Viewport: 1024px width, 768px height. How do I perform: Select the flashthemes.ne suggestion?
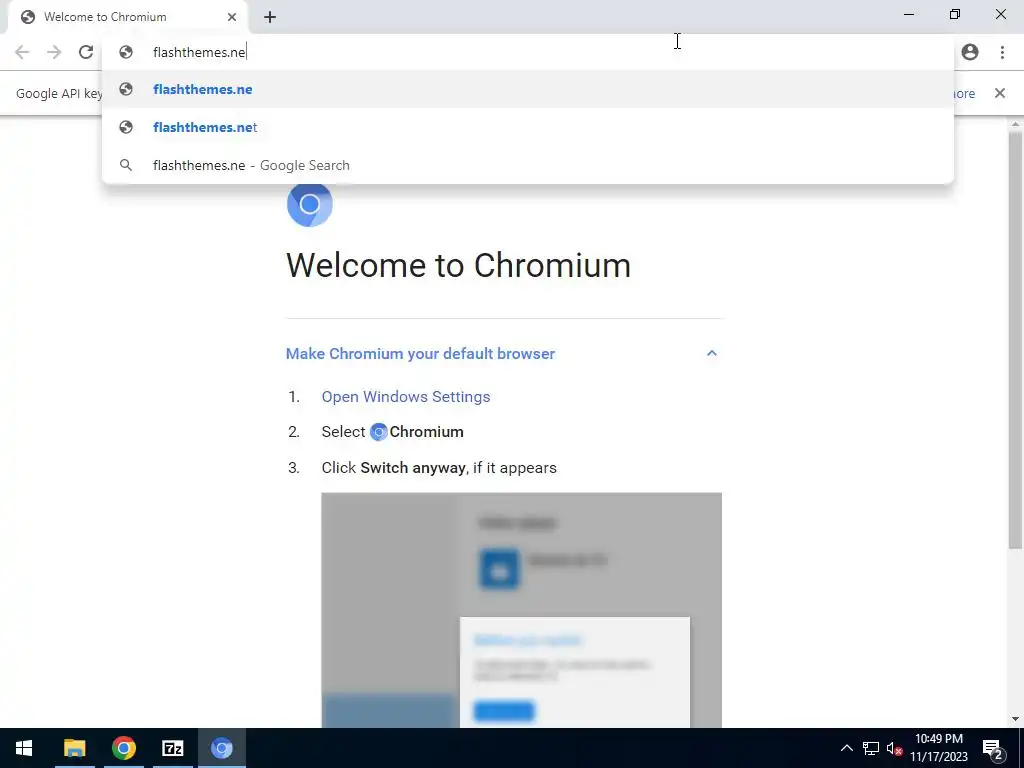pos(528,89)
